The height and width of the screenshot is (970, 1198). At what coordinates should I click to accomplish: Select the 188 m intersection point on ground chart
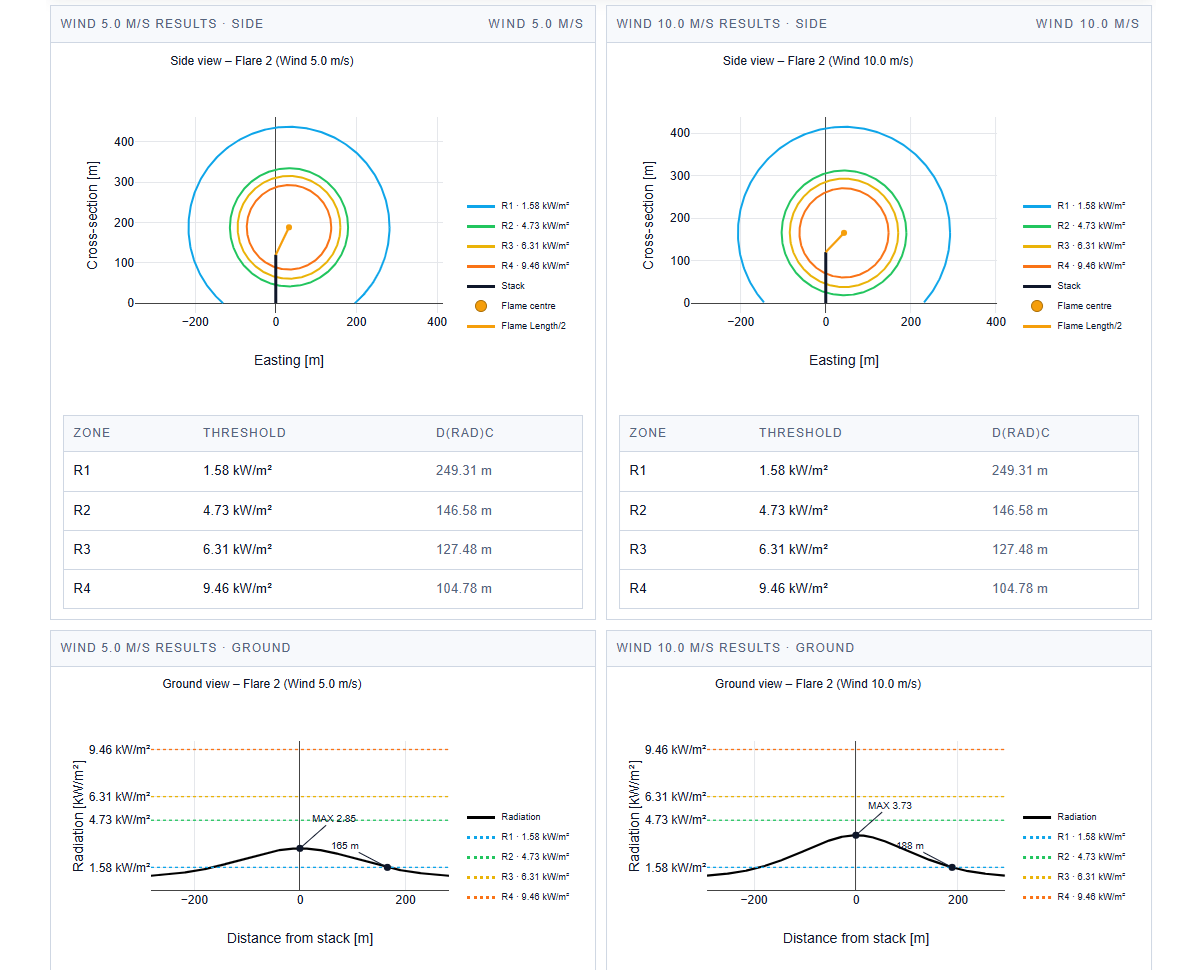point(952,867)
